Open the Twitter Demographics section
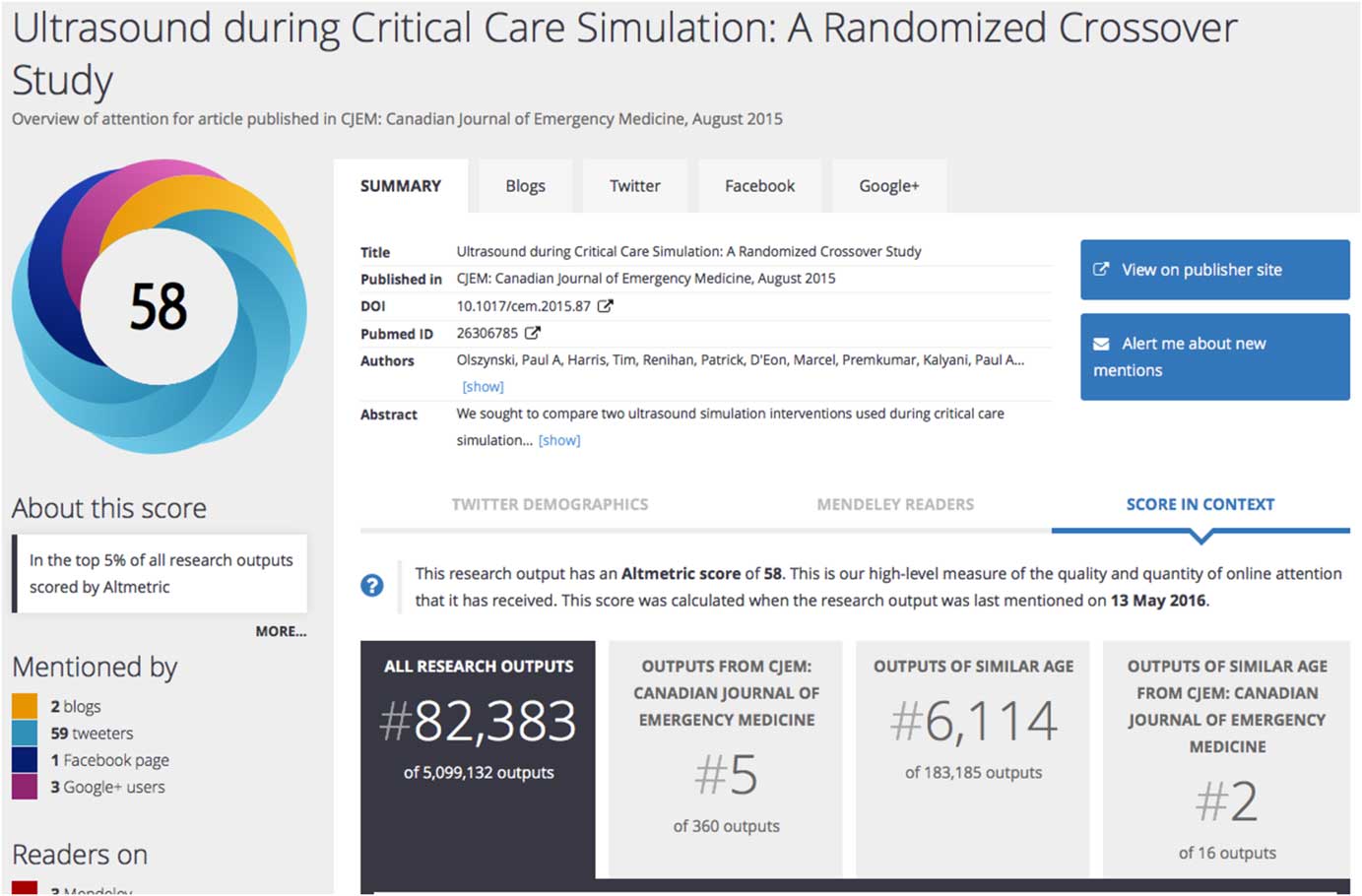This screenshot has width=1362, height=896. [x=550, y=504]
